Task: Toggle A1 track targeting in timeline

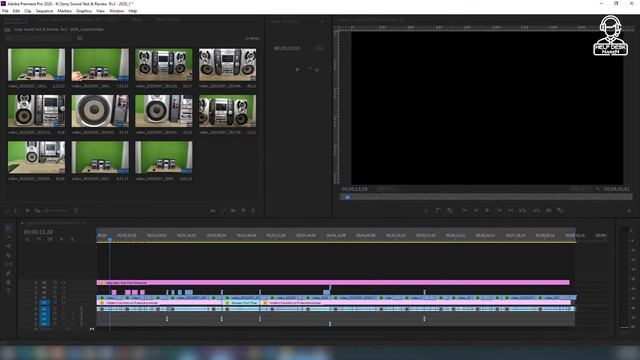Action: (44, 309)
